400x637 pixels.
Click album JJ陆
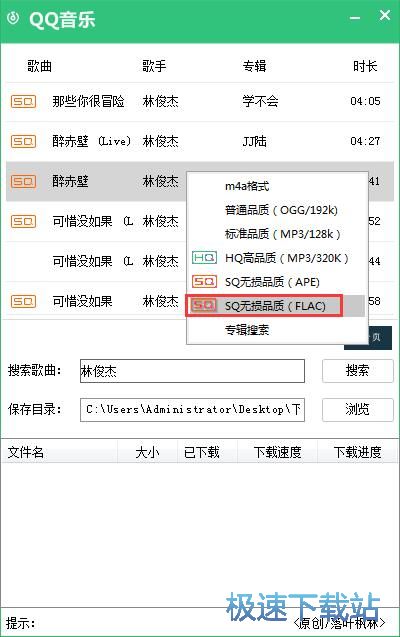coord(255,141)
